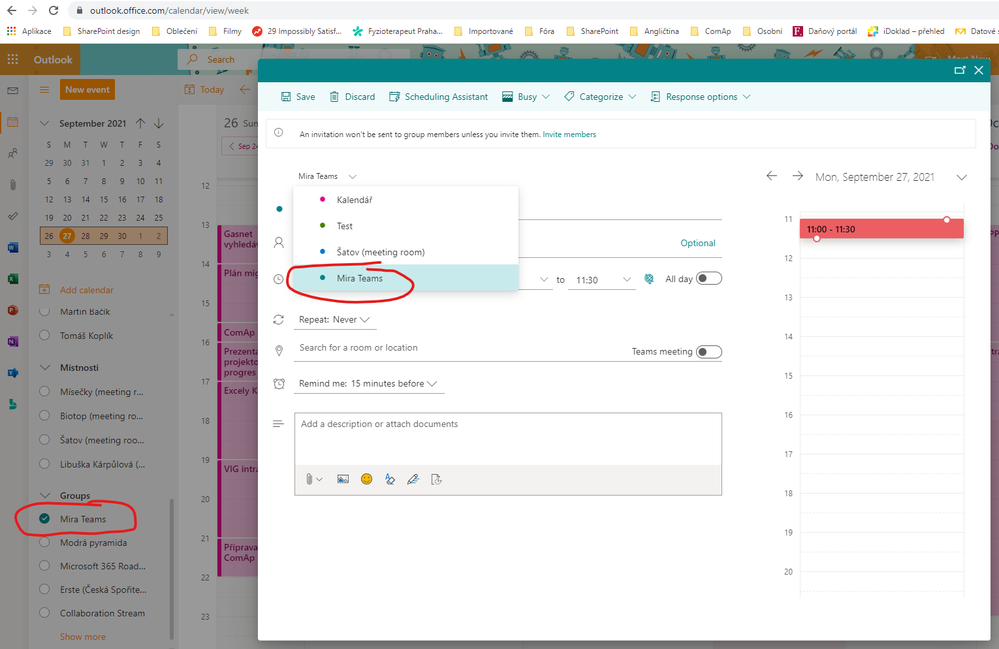Image resolution: width=999 pixels, height=649 pixels.
Task: Select Biotop meeting room calendar
Action: pyautogui.click(x=44, y=415)
